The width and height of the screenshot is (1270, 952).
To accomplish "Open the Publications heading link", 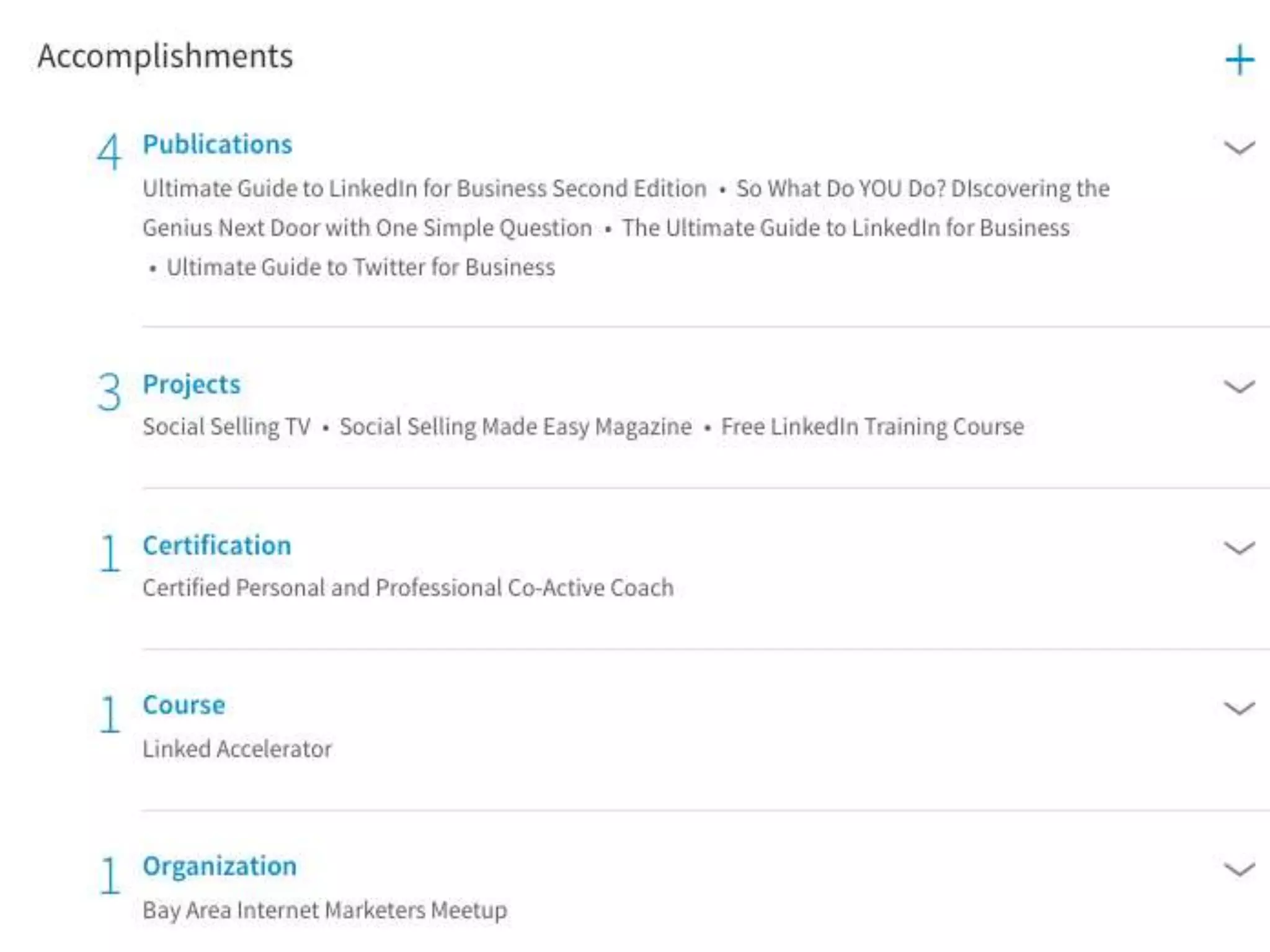I will coord(217,144).
